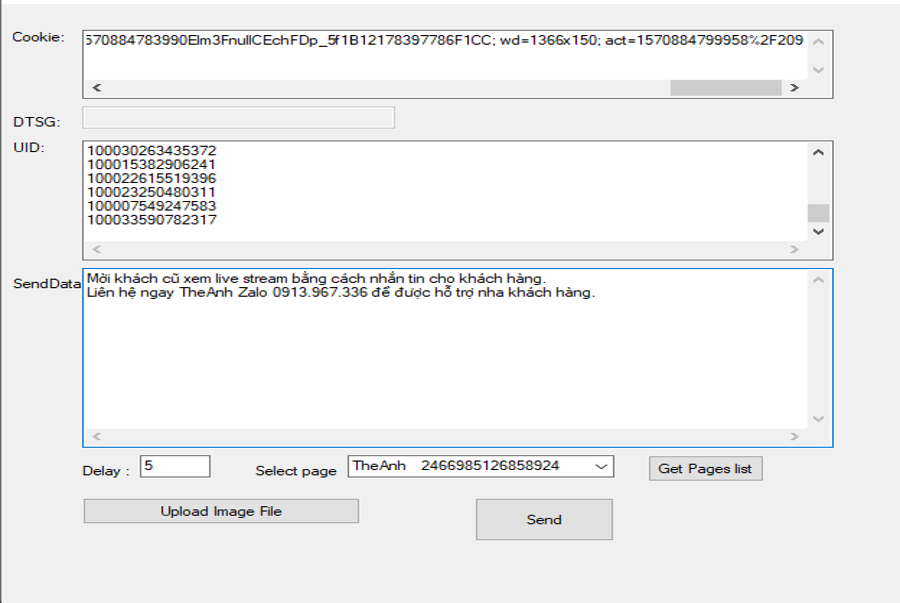Image resolution: width=900 pixels, height=603 pixels.
Task: Click UID line 100030263435372
Action: 152,150
